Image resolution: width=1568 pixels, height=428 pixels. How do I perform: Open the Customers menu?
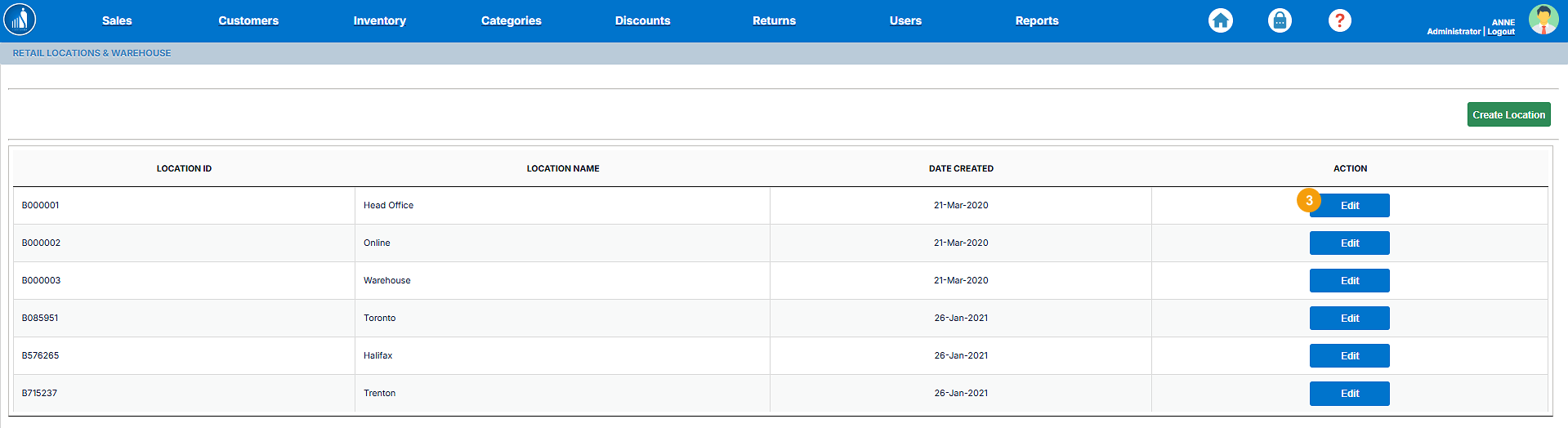248,20
